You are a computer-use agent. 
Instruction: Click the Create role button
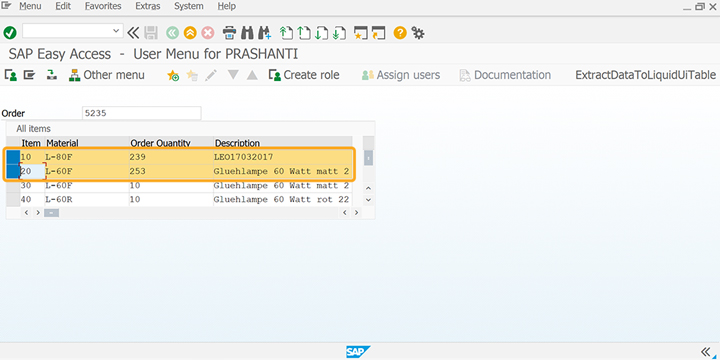pos(304,75)
